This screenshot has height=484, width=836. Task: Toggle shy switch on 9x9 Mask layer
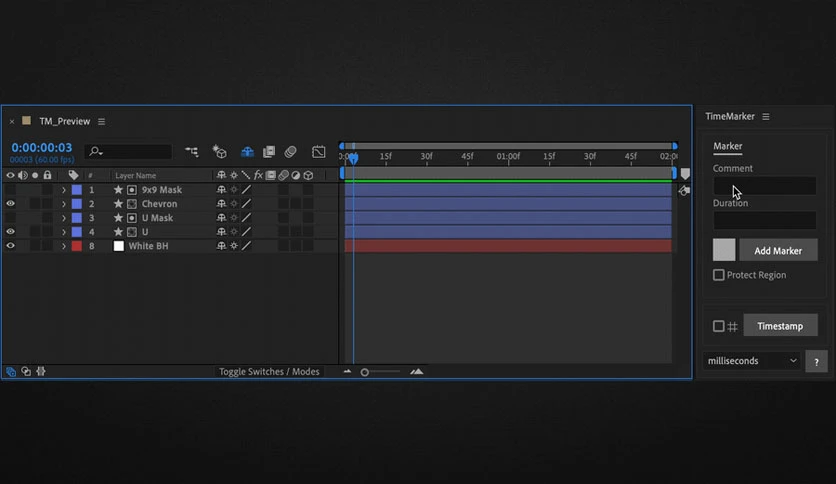[221, 190]
